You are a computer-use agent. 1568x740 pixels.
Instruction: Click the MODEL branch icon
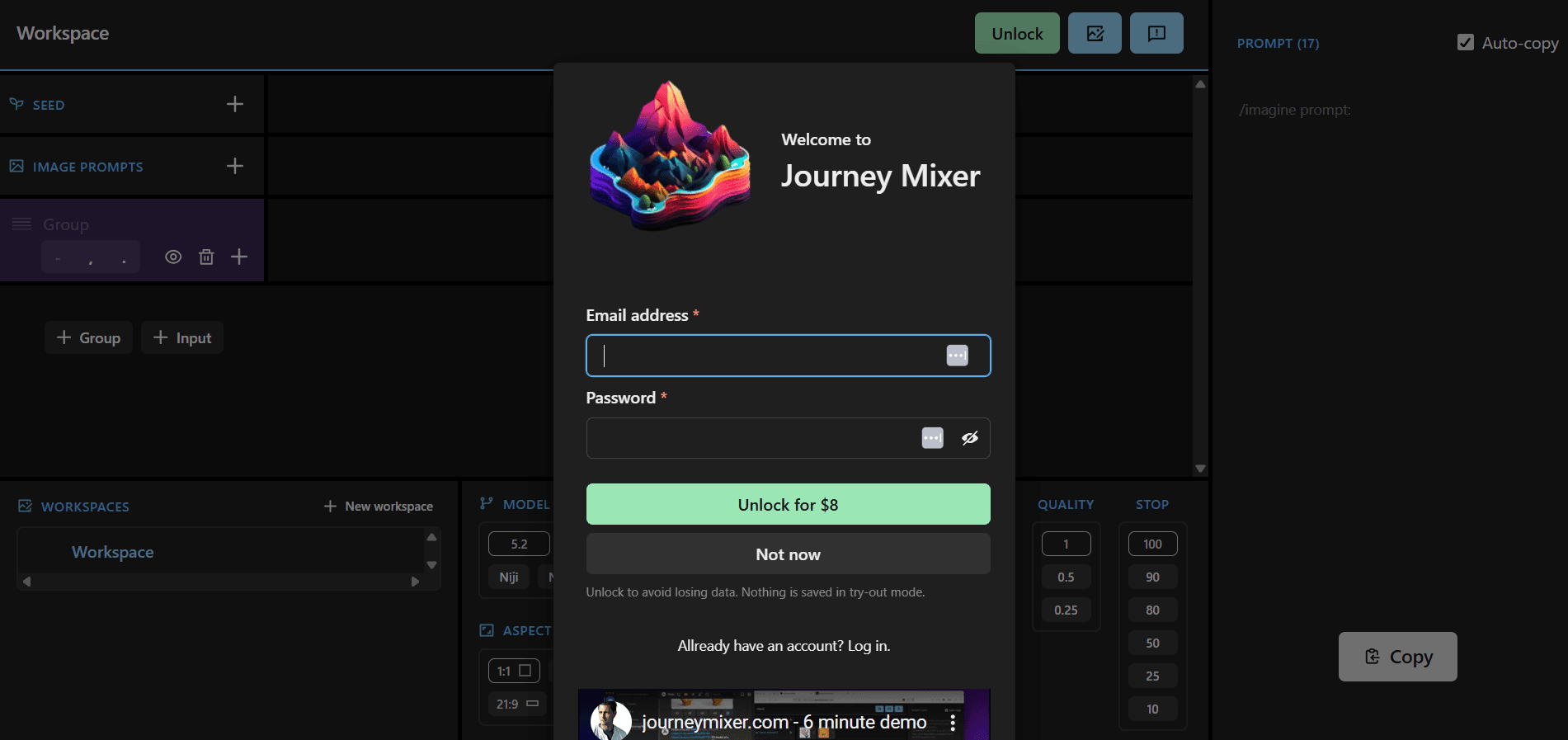[487, 503]
